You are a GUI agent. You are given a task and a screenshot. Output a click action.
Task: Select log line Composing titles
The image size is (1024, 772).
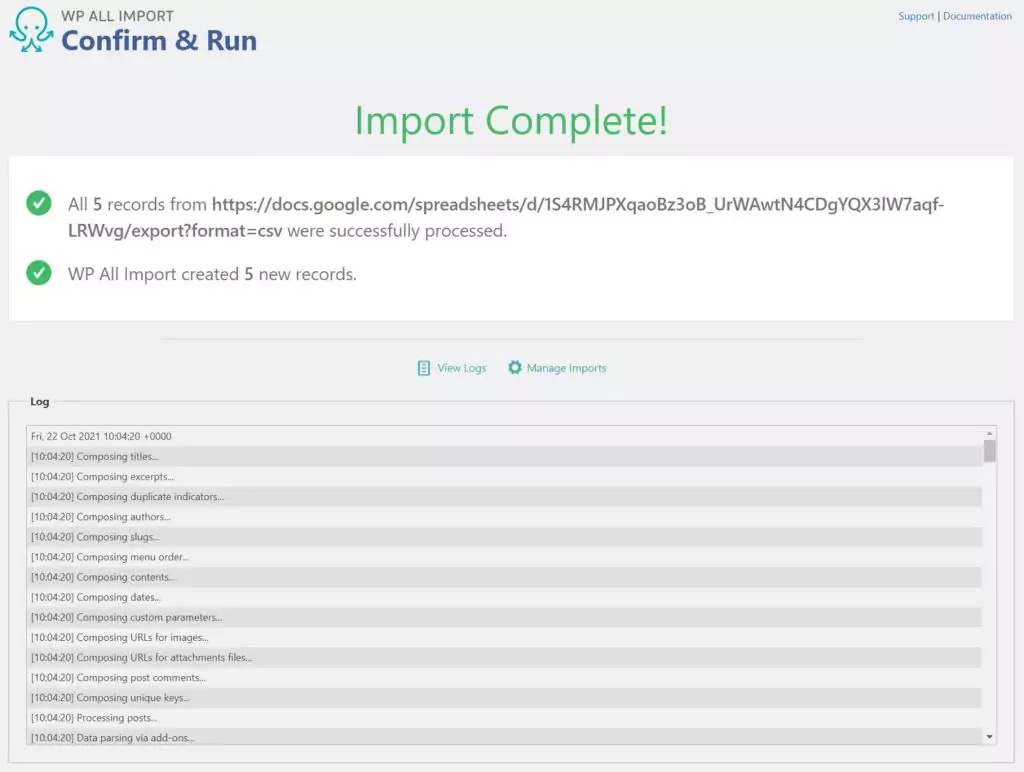(504, 457)
